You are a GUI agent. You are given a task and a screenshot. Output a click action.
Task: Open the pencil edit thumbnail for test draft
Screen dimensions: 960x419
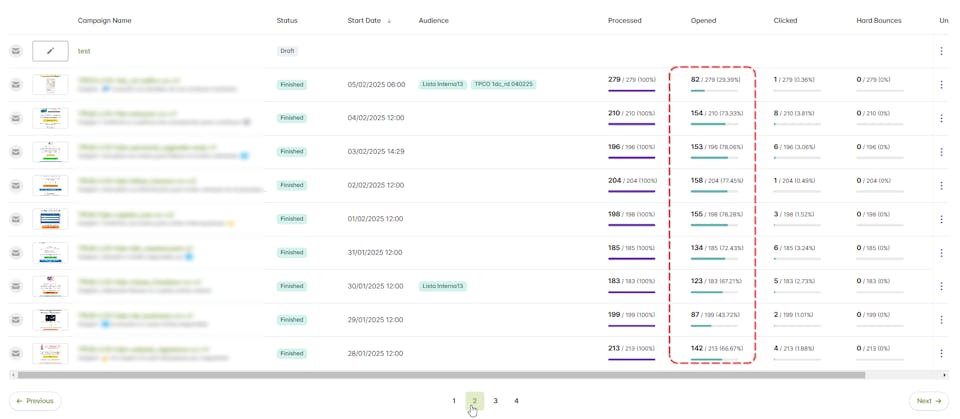(x=50, y=51)
